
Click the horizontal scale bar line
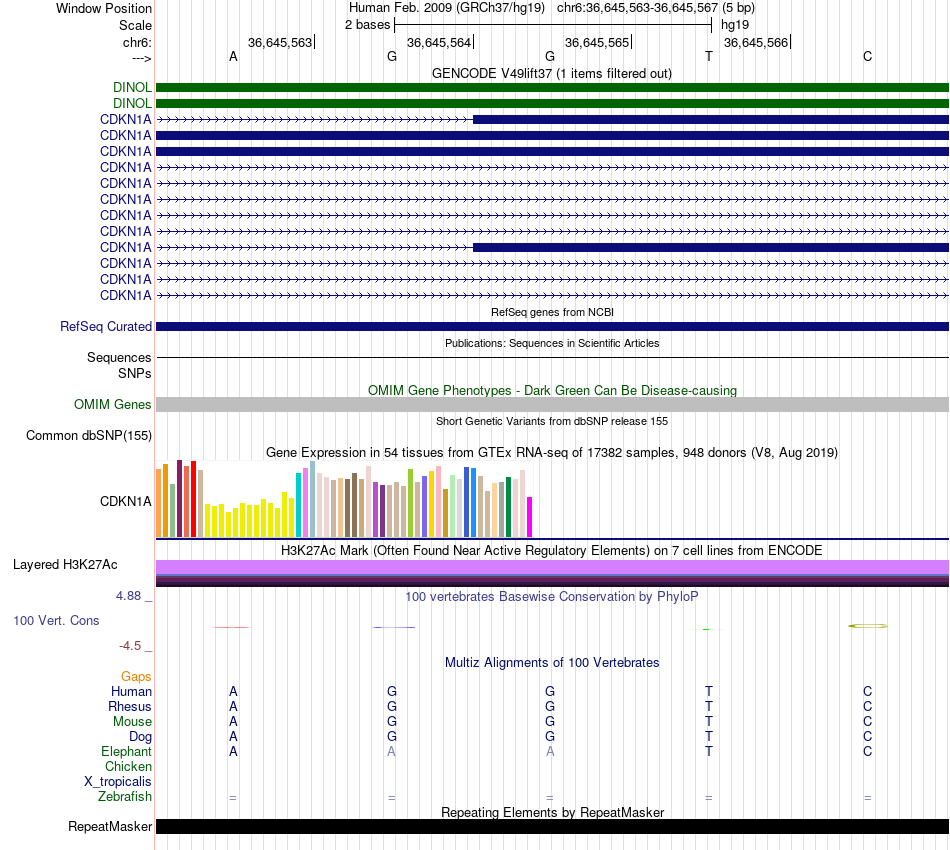click(553, 25)
